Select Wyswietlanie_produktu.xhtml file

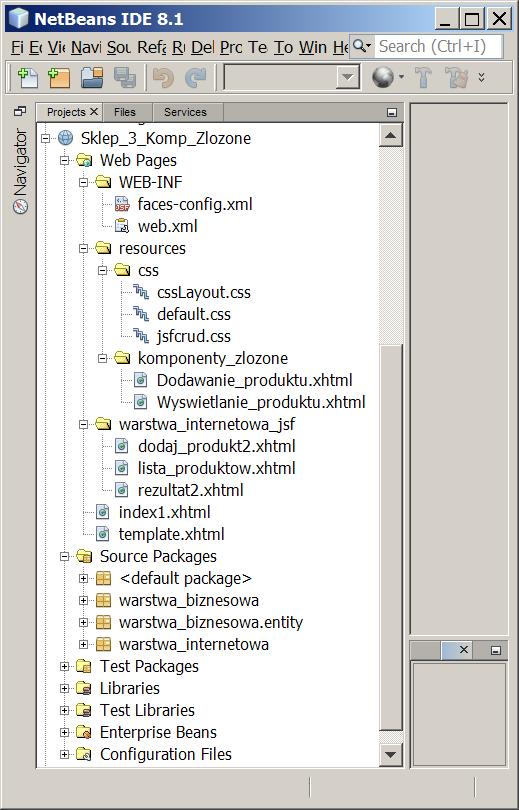coord(261,402)
